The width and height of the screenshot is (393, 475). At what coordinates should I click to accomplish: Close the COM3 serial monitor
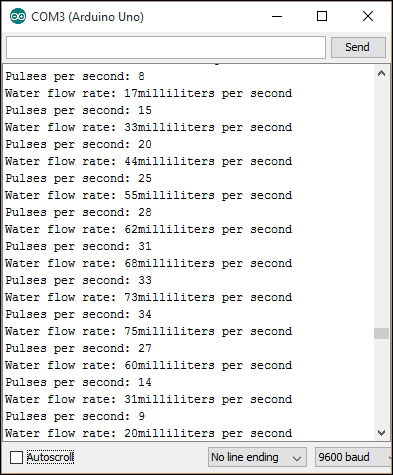pyautogui.click(x=368, y=16)
